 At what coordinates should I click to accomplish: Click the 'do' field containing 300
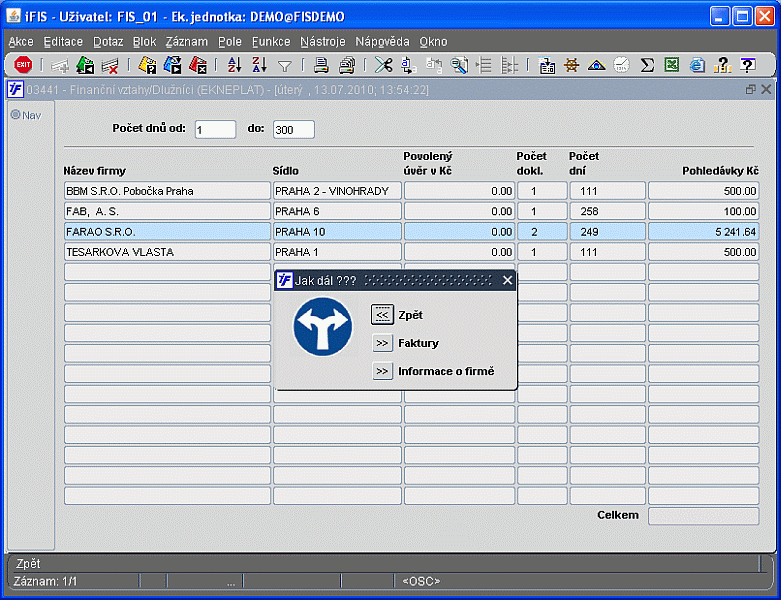coord(293,129)
